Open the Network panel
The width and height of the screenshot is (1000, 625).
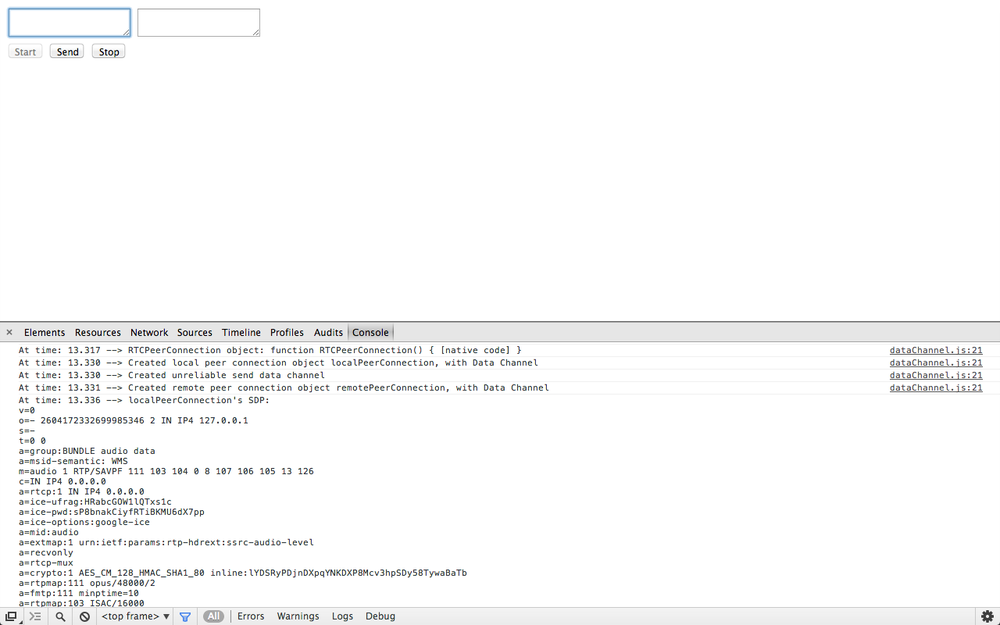pos(149,332)
